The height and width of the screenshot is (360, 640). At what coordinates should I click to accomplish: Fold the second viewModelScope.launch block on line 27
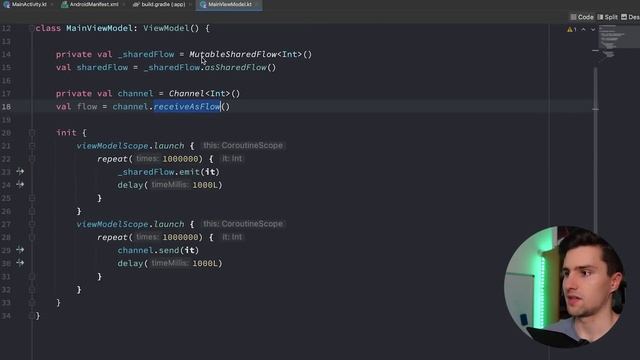click(31, 224)
